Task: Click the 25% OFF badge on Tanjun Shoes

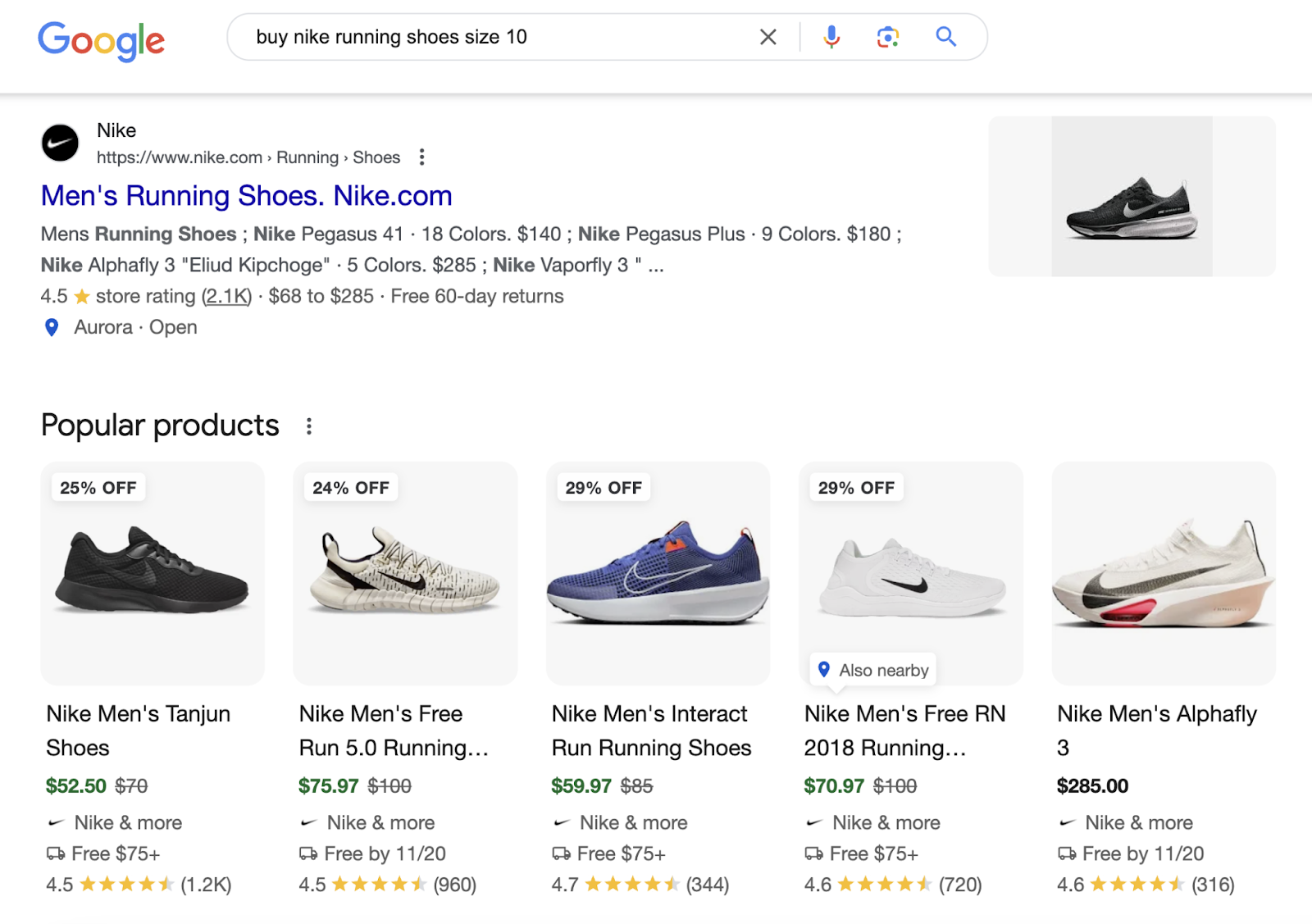Action: pos(97,487)
